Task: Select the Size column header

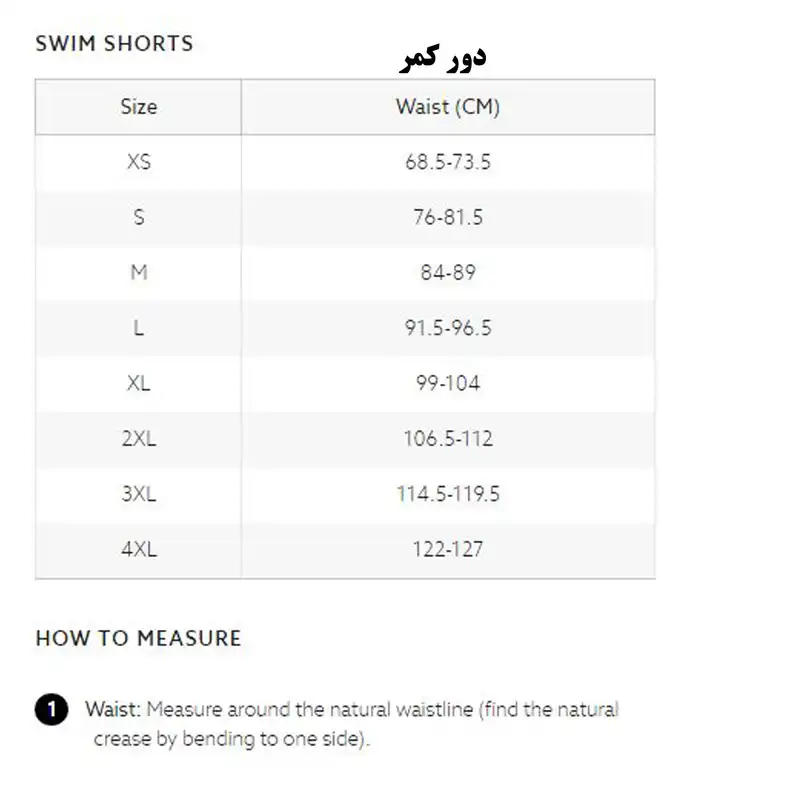Action: [x=138, y=106]
